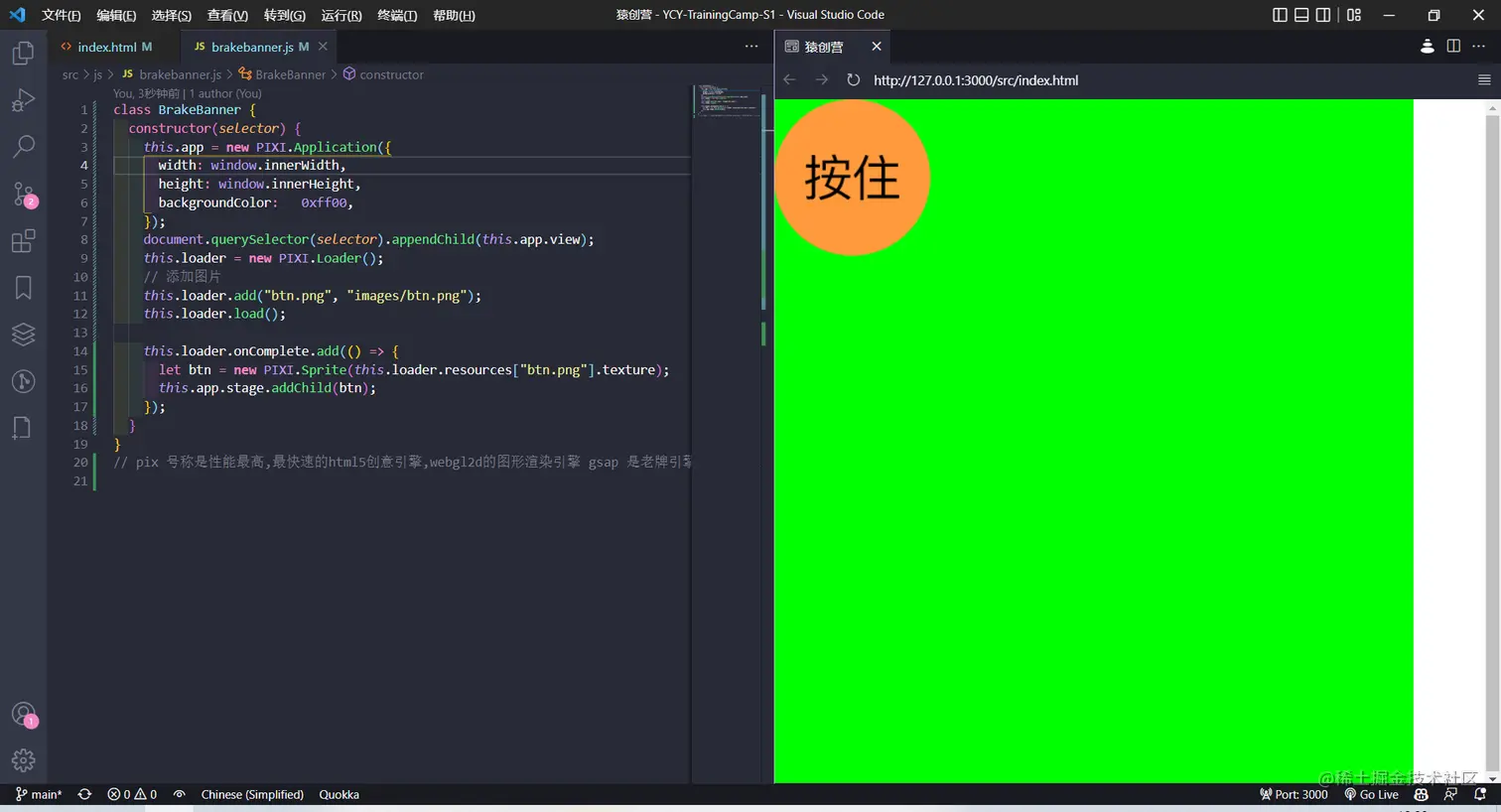Open more actions for the preview editor group
This screenshot has width=1501, height=812.
coord(1479,47)
